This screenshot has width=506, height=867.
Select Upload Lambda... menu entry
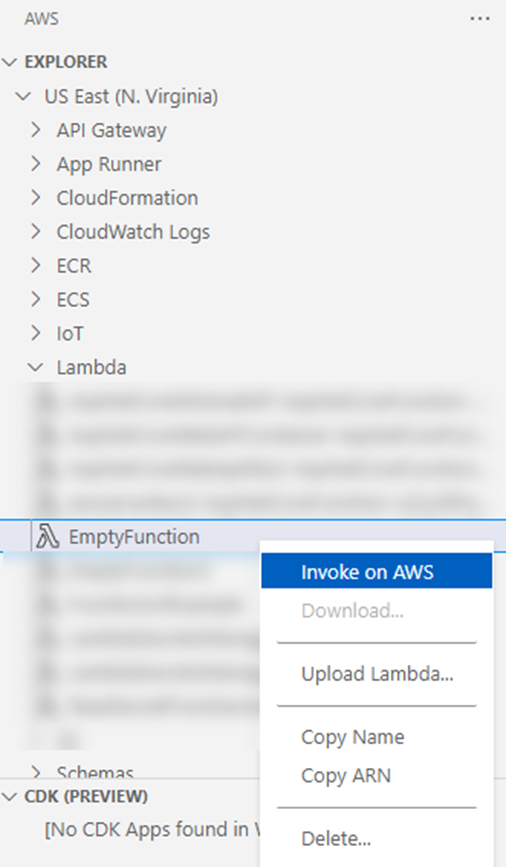pyautogui.click(x=377, y=674)
